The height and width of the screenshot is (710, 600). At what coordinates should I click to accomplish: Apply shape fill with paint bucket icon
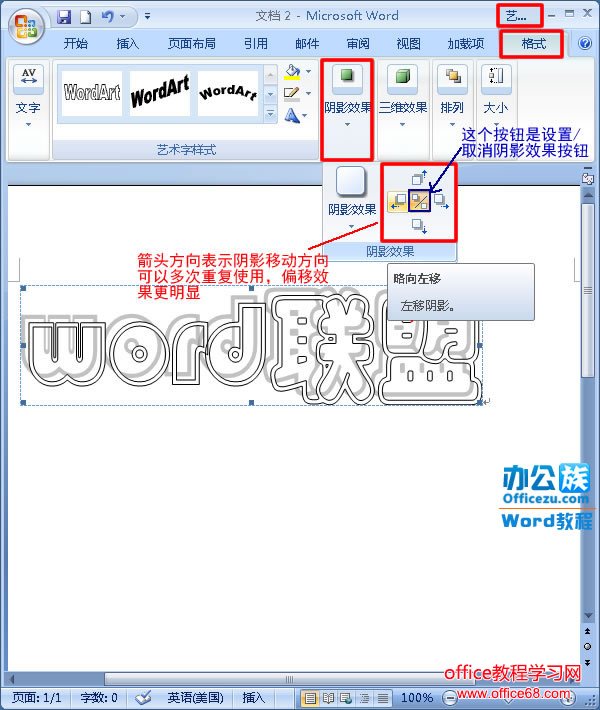tap(292, 72)
